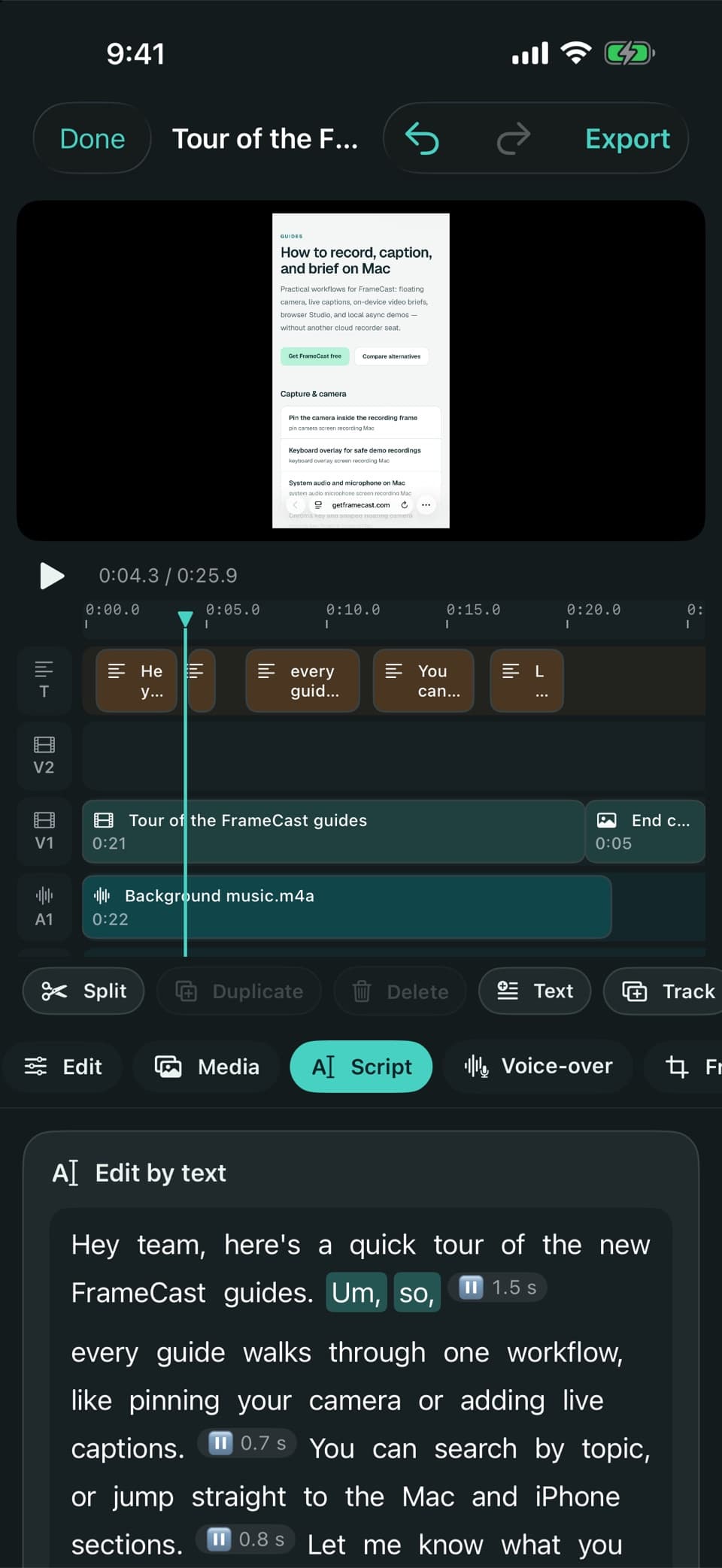Tap the redo arrow icon
This screenshot has width=722, height=1568.
pos(514,139)
